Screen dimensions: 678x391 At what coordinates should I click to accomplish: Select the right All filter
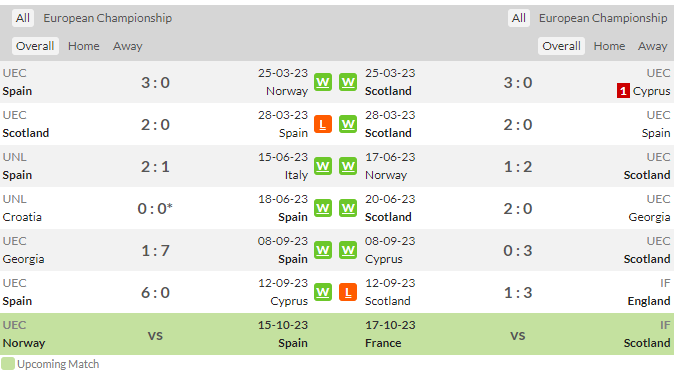click(x=518, y=18)
